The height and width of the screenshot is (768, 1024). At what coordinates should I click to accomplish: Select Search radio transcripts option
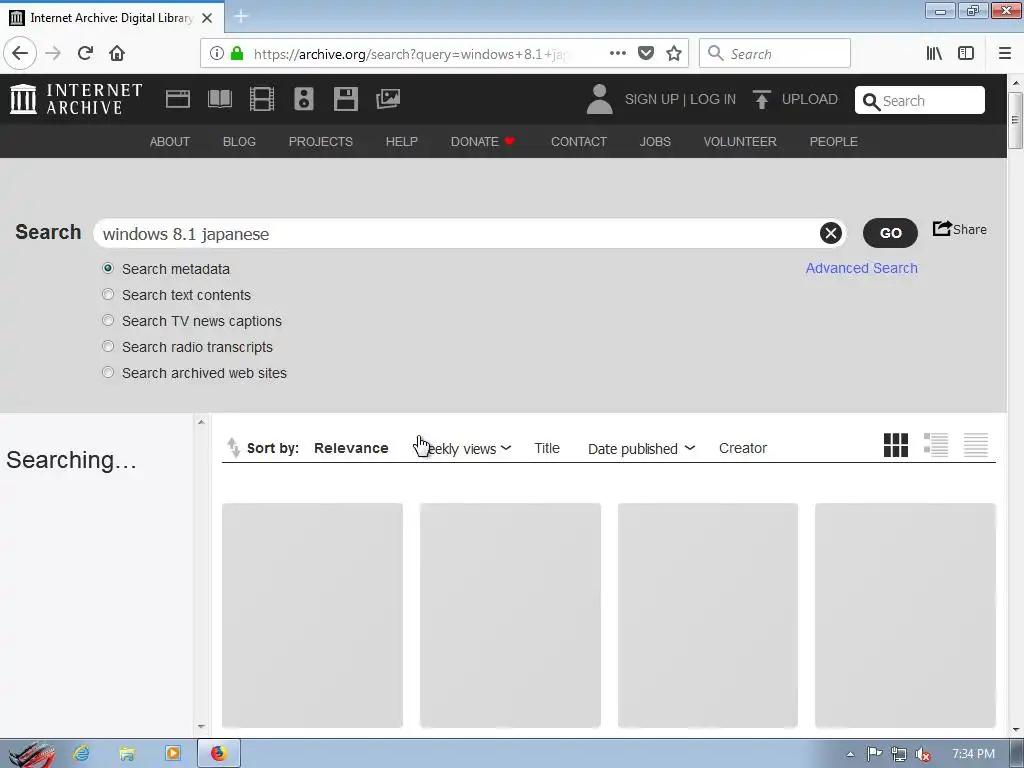(x=108, y=347)
